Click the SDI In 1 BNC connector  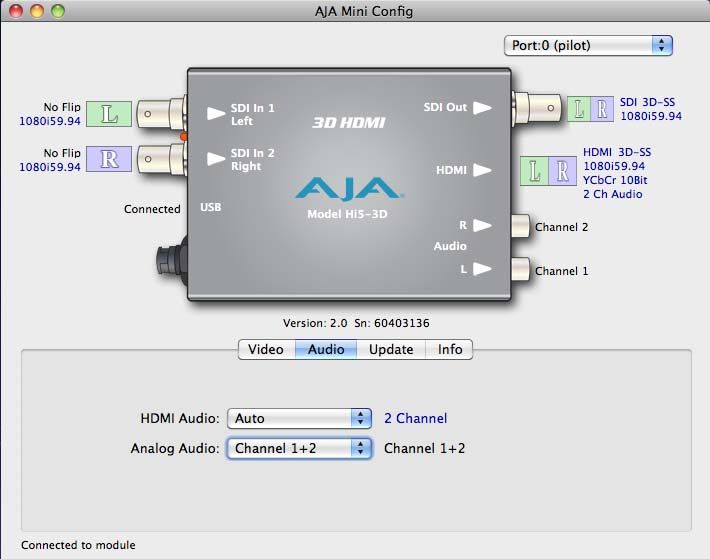click(x=161, y=114)
